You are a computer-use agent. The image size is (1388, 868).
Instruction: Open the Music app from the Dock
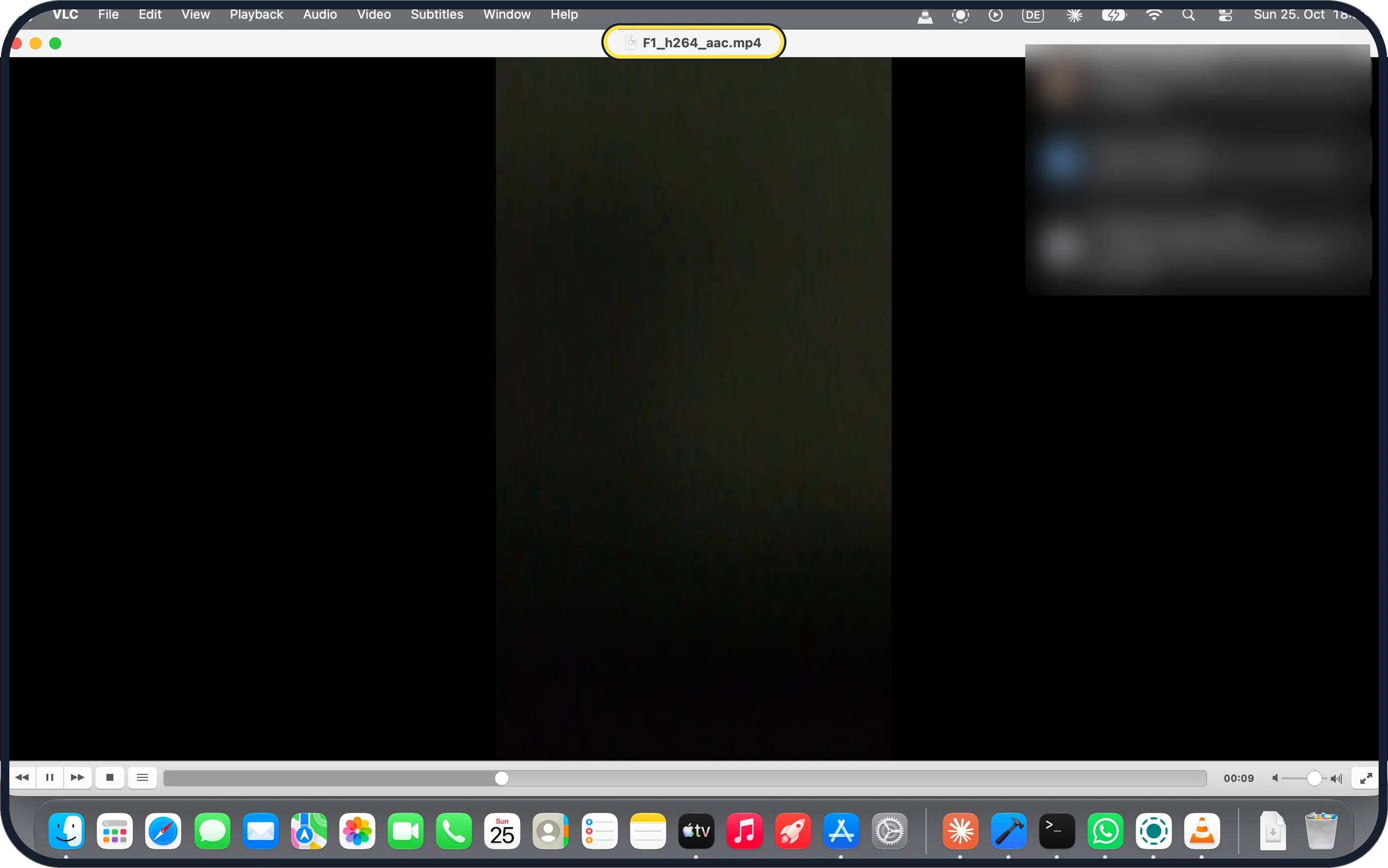coord(744,831)
